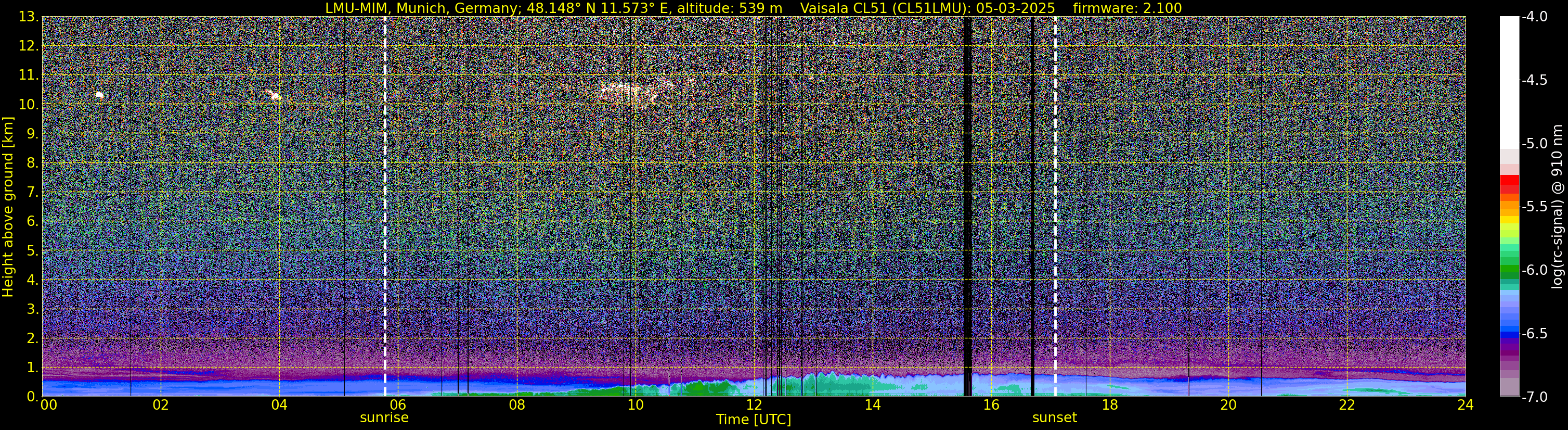Click the '18' time axis tick label
Image resolution: width=1568 pixels, height=430 pixels.
click(x=1110, y=405)
